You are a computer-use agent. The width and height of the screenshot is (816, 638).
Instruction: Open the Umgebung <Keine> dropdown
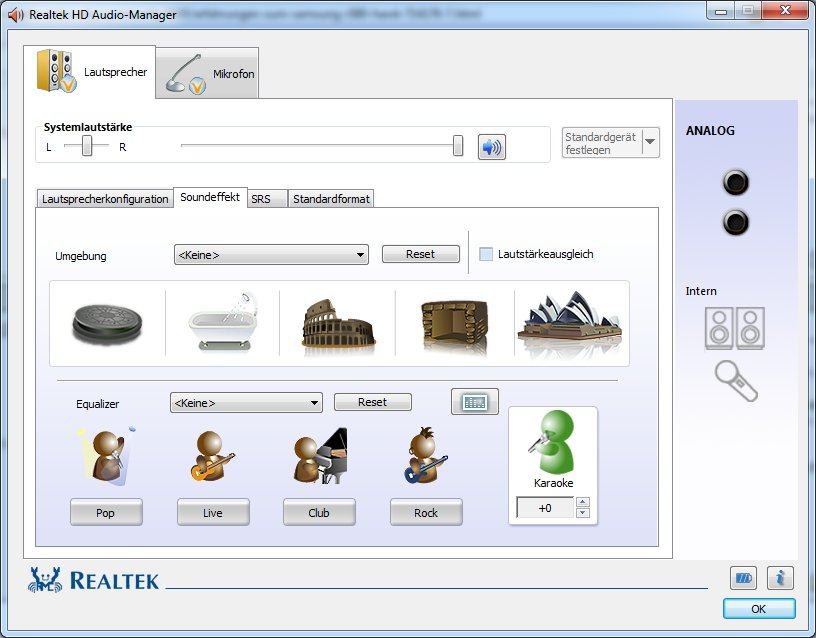tap(271, 254)
